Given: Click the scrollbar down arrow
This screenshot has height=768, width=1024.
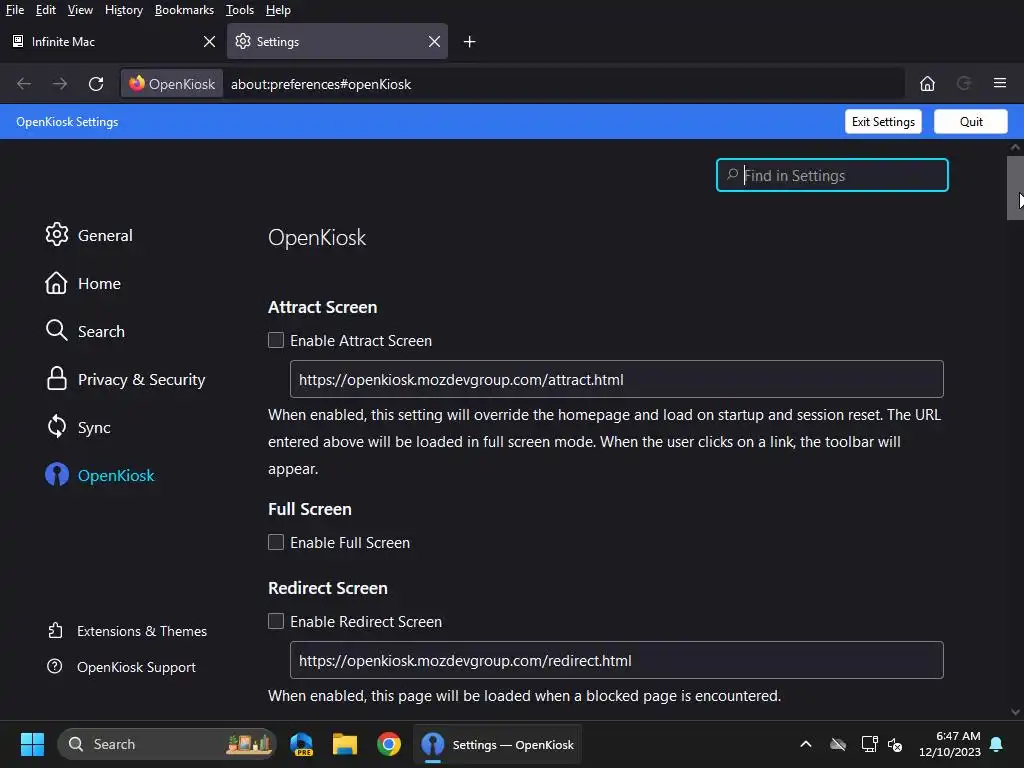Looking at the screenshot, I should pos(1015,712).
